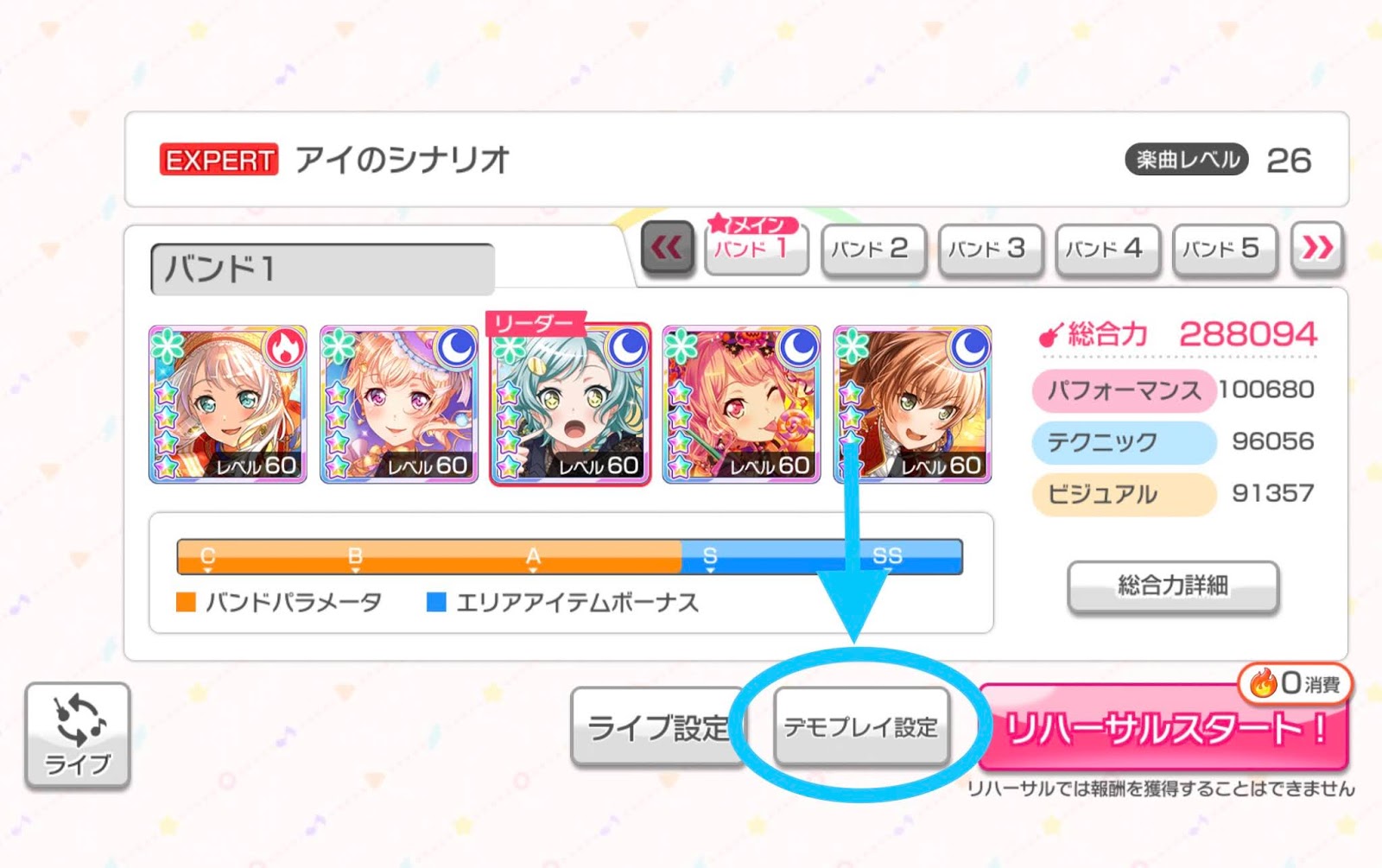Switch to the バンド 2 tab
Viewport: 1382px width, 868px height.
click(873, 250)
